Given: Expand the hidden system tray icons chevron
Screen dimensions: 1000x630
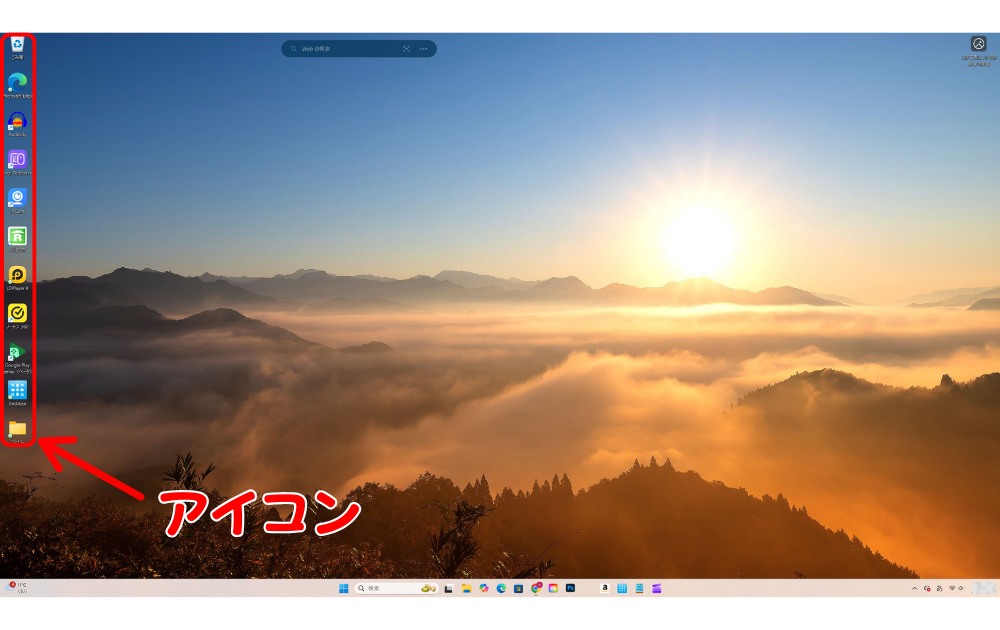Looking at the screenshot, I should (x=914, y=589).
